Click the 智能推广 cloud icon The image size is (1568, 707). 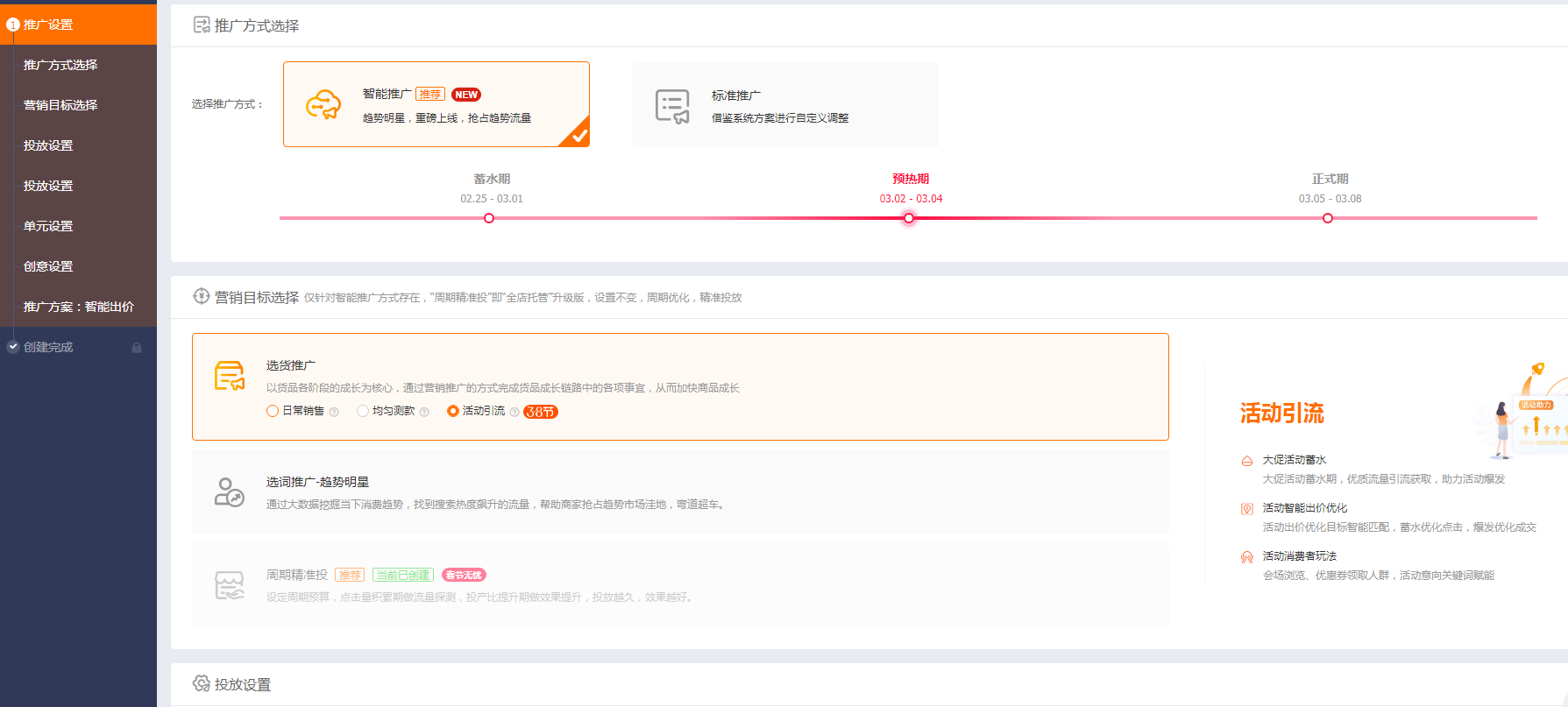tap(323, 105)
